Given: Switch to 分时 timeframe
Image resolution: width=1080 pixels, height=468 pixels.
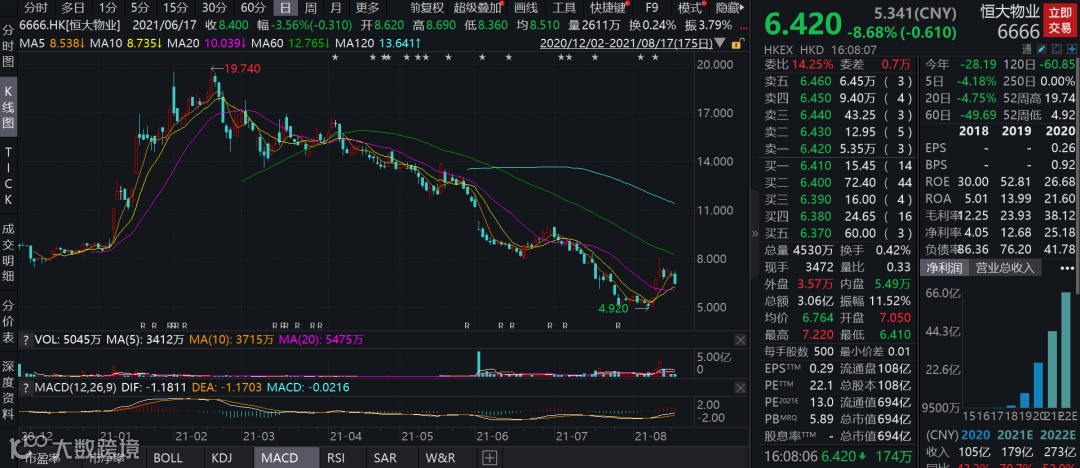Looking at the screenshot, I should tap(35, 8).
